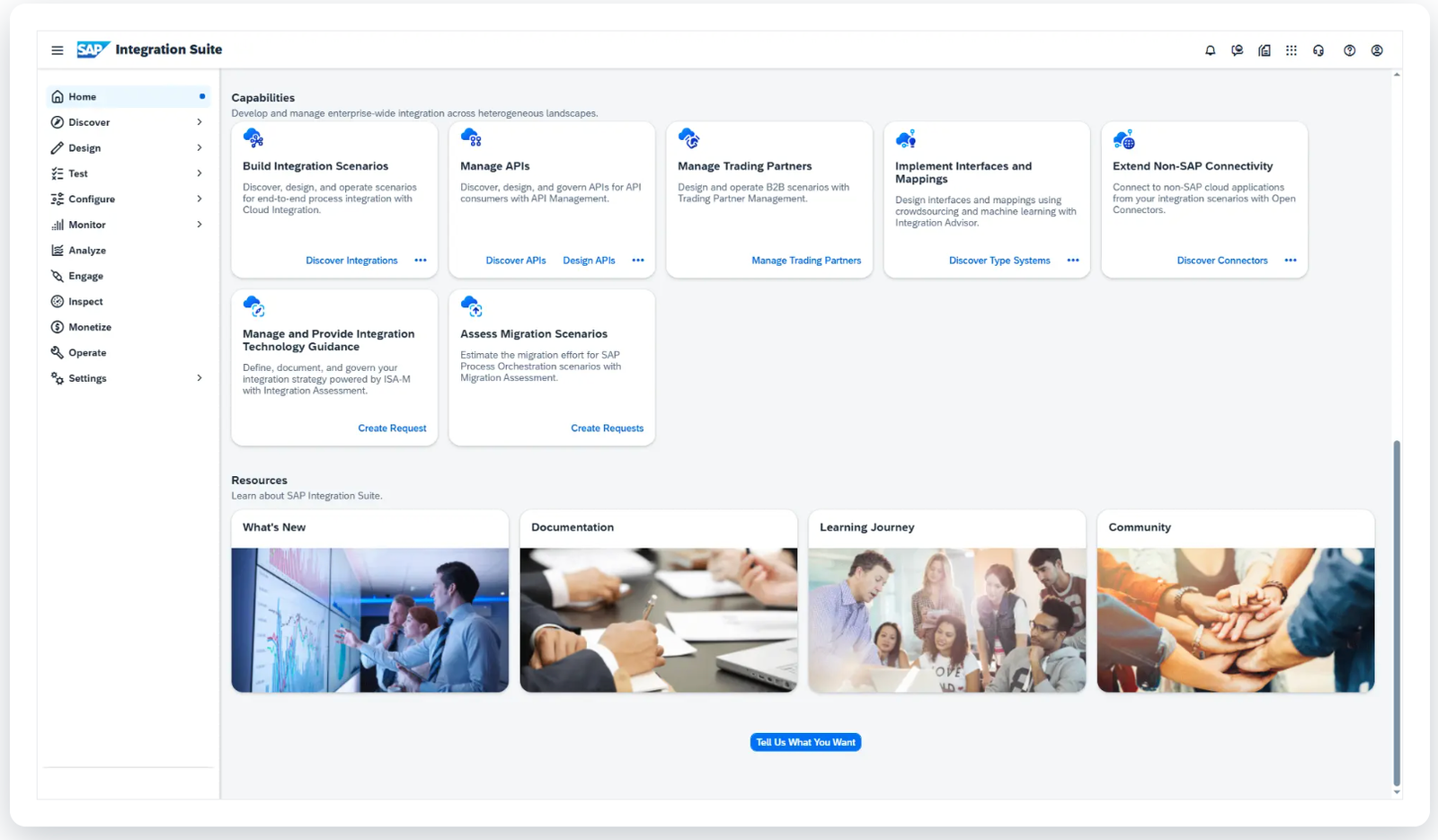Expand the Discover sidebar chevron

coord(200,122)
